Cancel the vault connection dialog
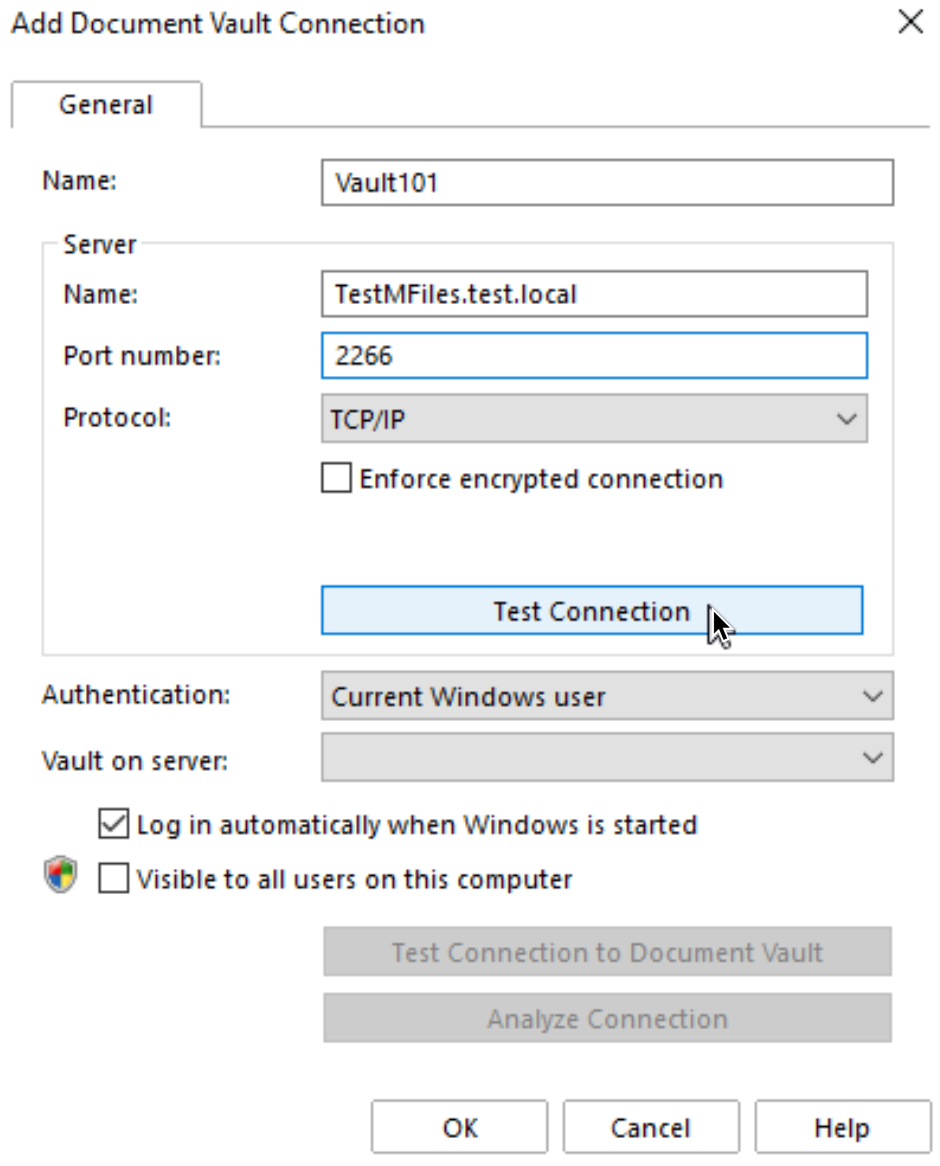This screenshot has height=1166, width=940. tap(651, 1127)
